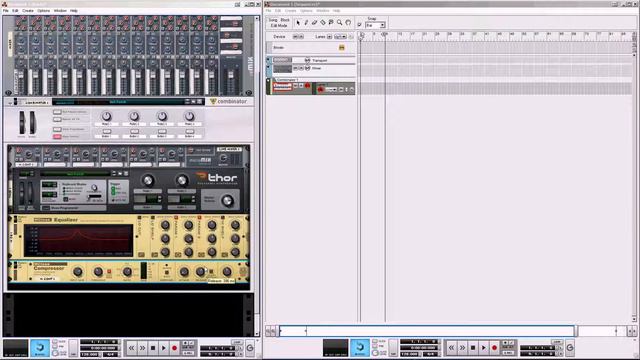The height and width of the screenshot is (360, 640).
Task: Click the Edit Mode button
Action: click(x=279, y=25)
